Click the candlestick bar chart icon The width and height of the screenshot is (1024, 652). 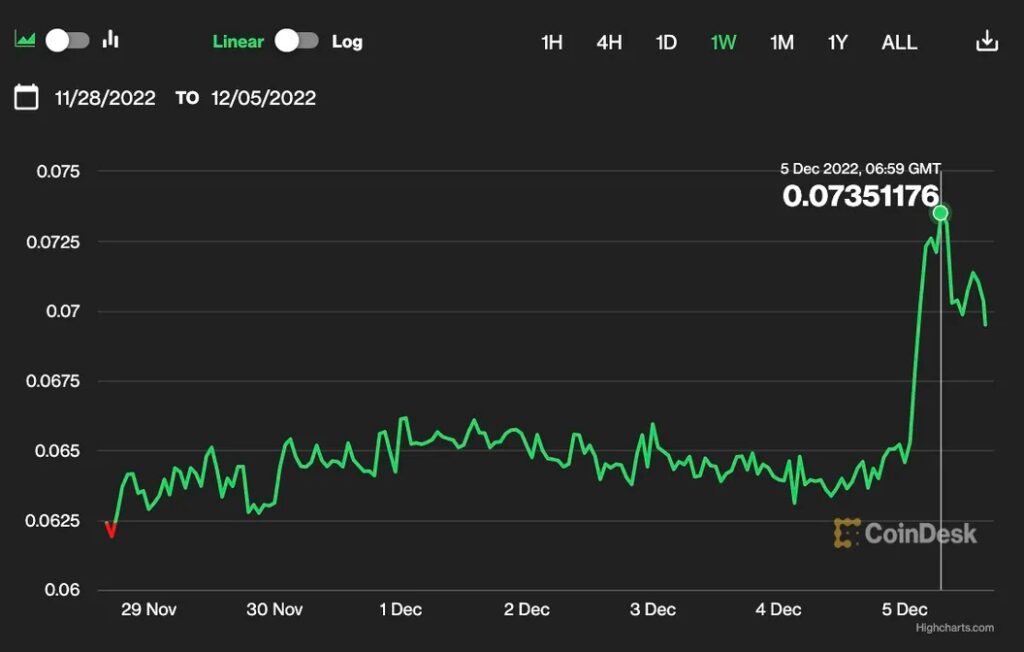(111, 40)
